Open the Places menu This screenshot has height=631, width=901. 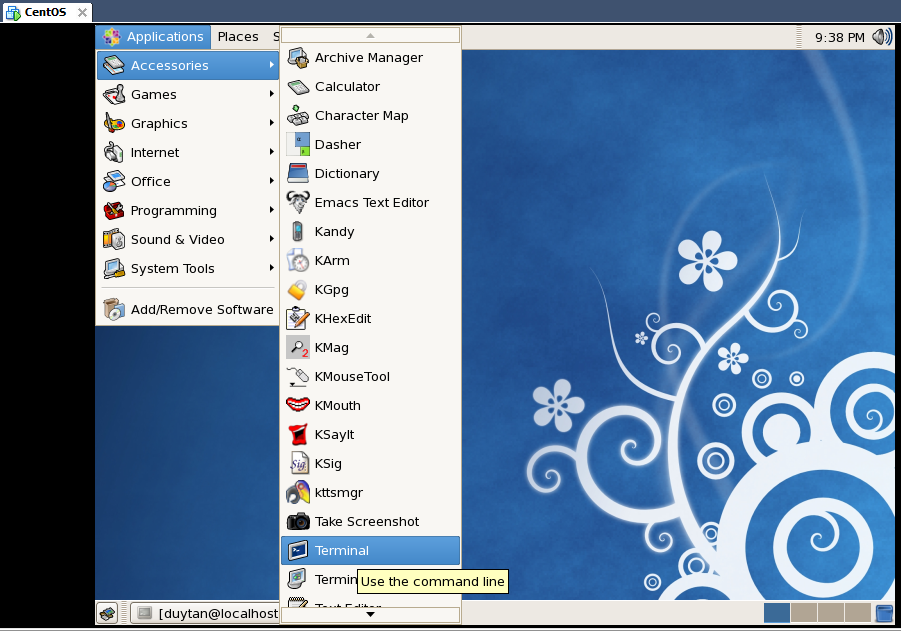(x=238, y=37)
